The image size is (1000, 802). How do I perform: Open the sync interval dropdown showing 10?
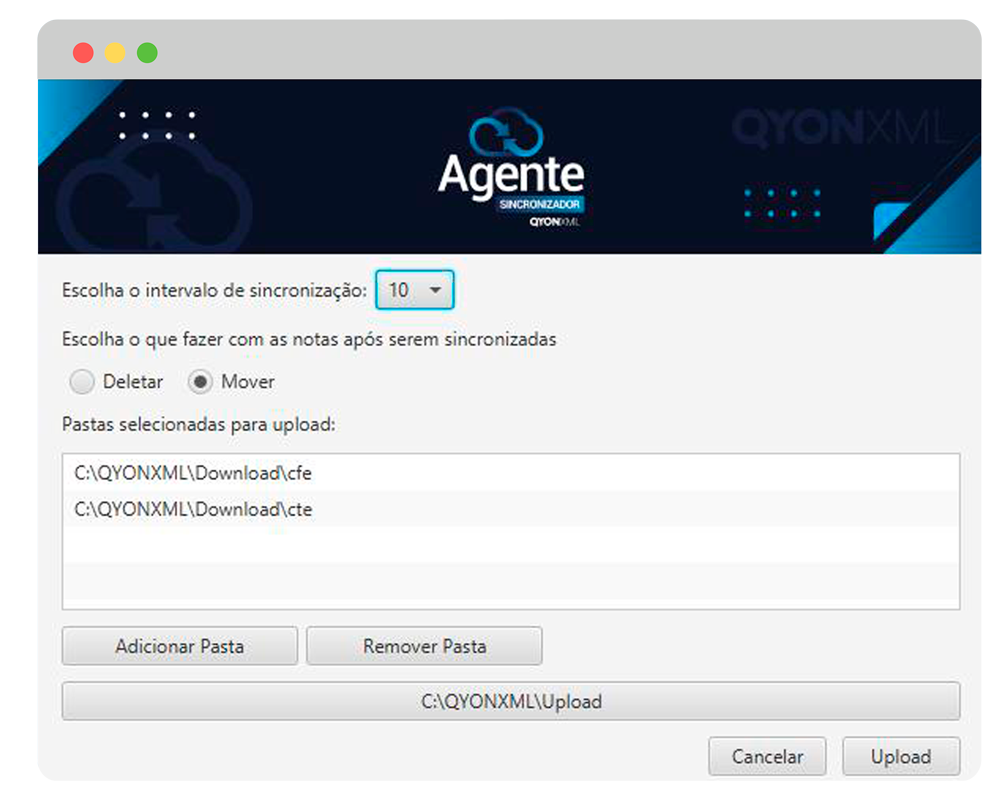click(414, 290)
